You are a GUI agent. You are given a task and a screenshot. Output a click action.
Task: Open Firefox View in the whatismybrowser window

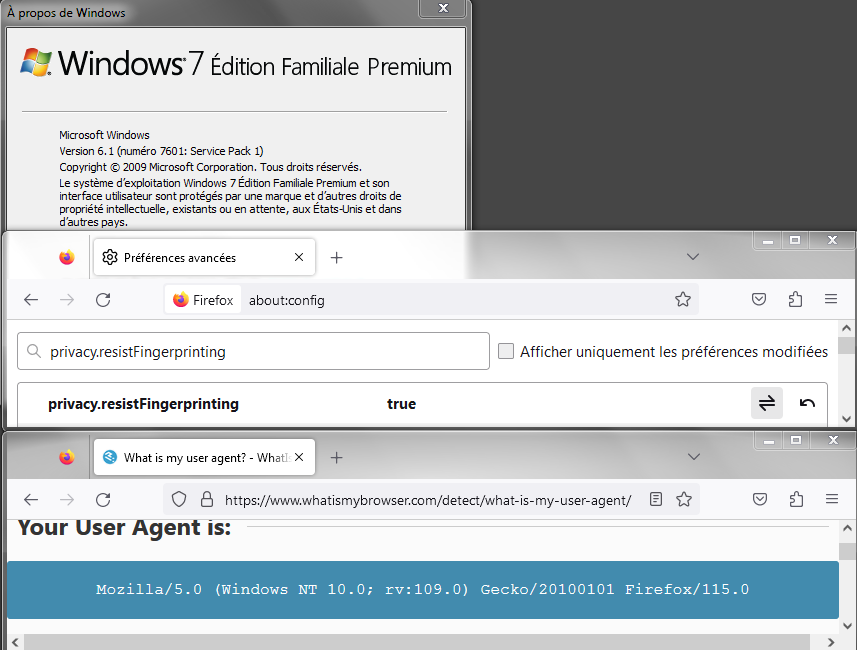[x=67, y=457]
